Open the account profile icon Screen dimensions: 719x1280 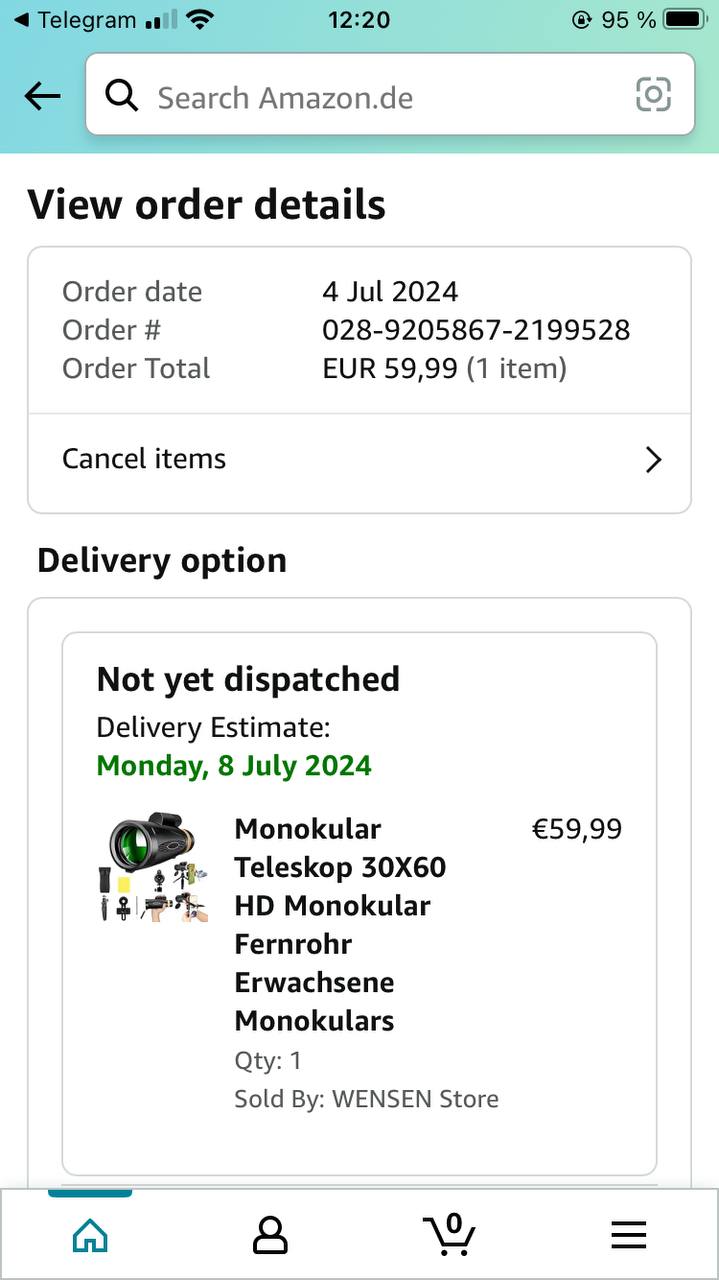coord(270,1236)
